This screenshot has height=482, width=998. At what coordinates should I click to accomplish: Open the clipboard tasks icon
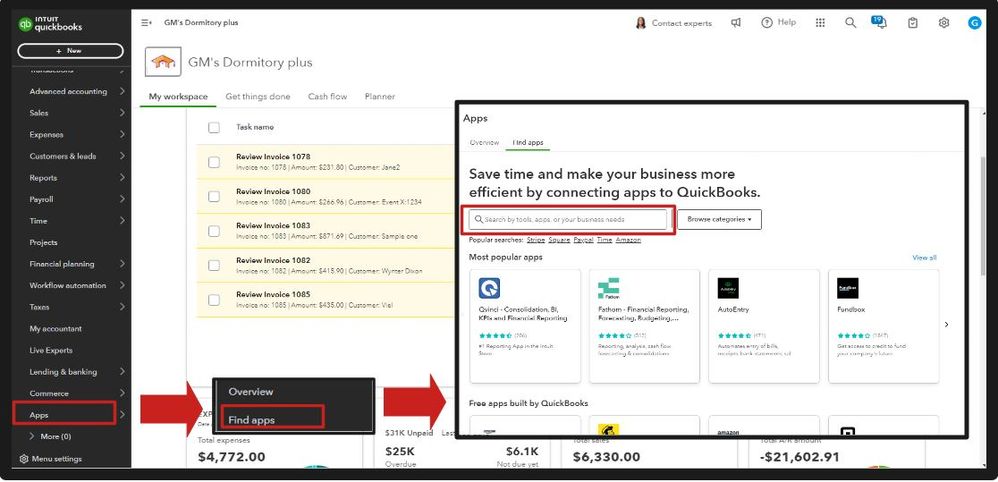[913, 23]
